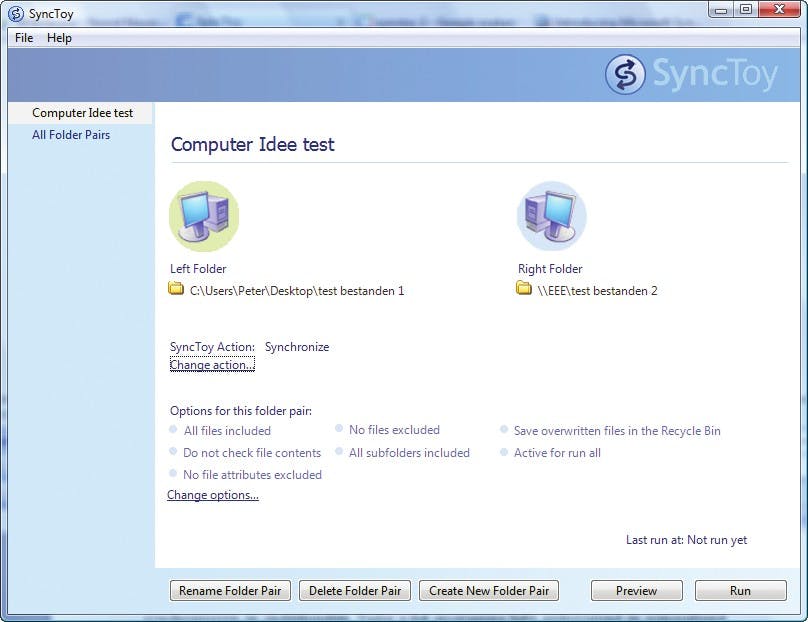Screen dimensions: 808x622
Task: Click the folder icon beside the \\EEE path
Action: 524,289
